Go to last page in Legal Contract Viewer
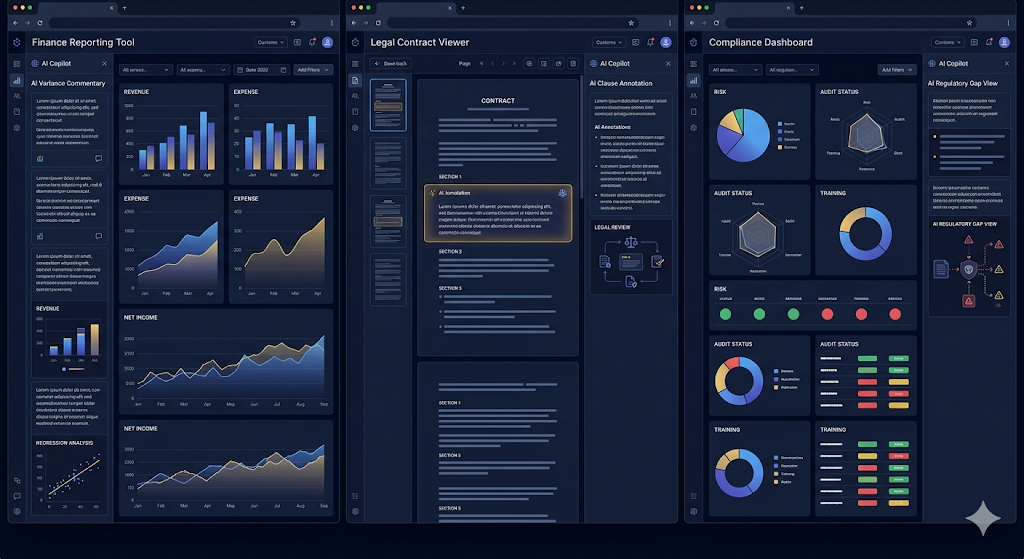Image resolution: width=1024 pixels, height=559 pixels. coord(514,64)
